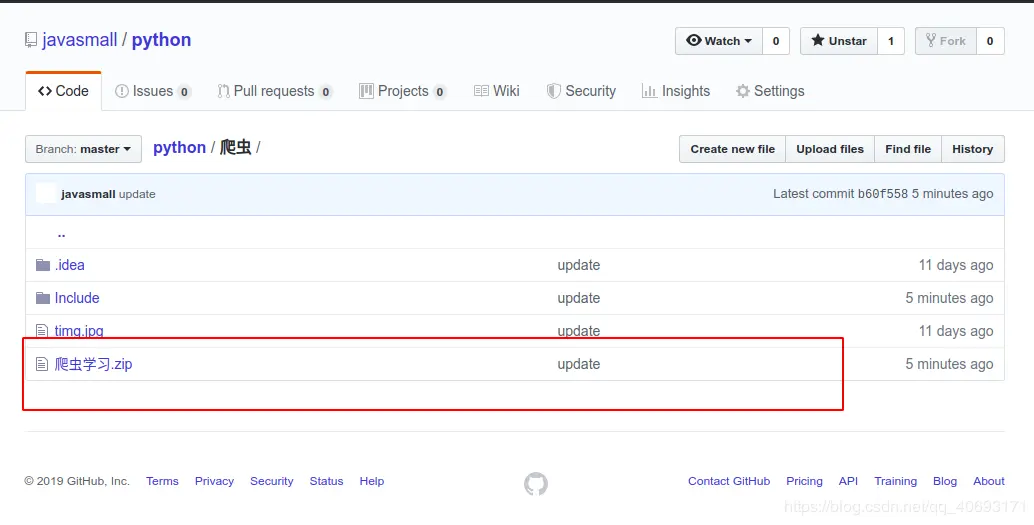Viewport: 1034px width, 525px height.
Task: Go up to the parent directory (..)
Action: (61, 233)
